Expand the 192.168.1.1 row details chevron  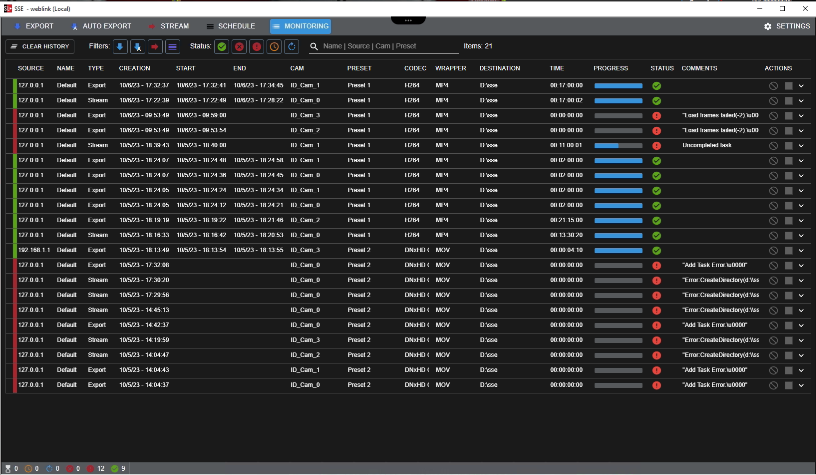click(801, 250)
